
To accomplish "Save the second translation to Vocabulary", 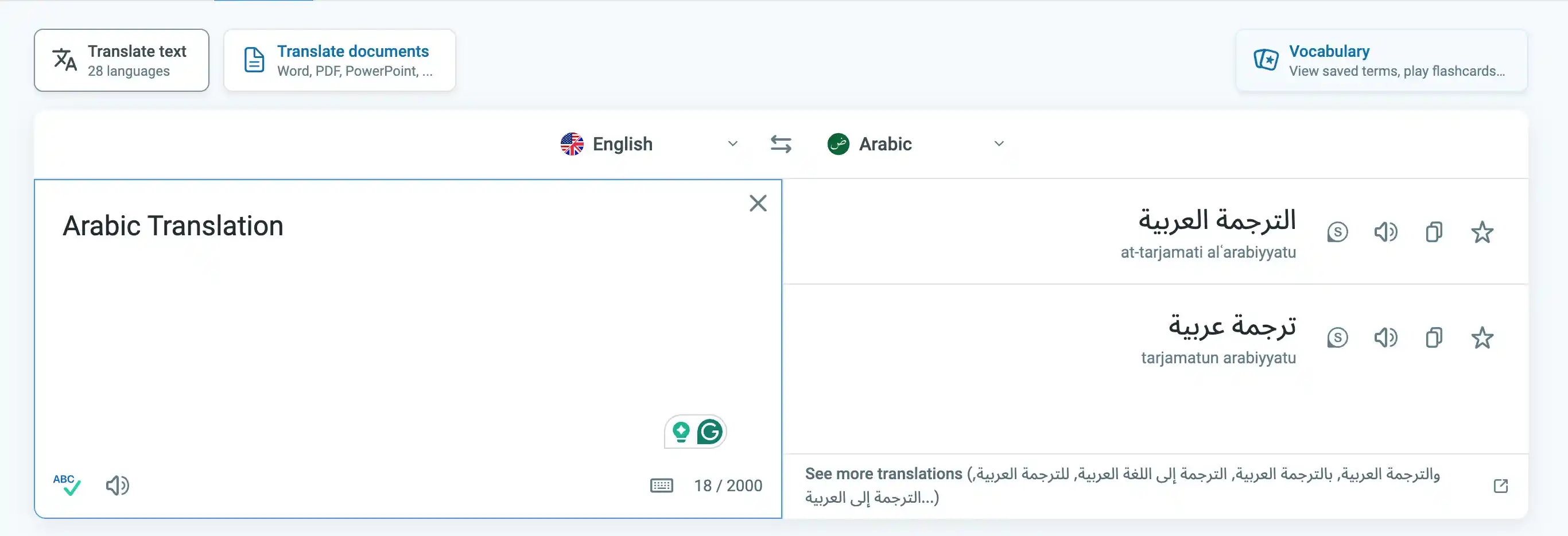I will [x=1483, y=337].
